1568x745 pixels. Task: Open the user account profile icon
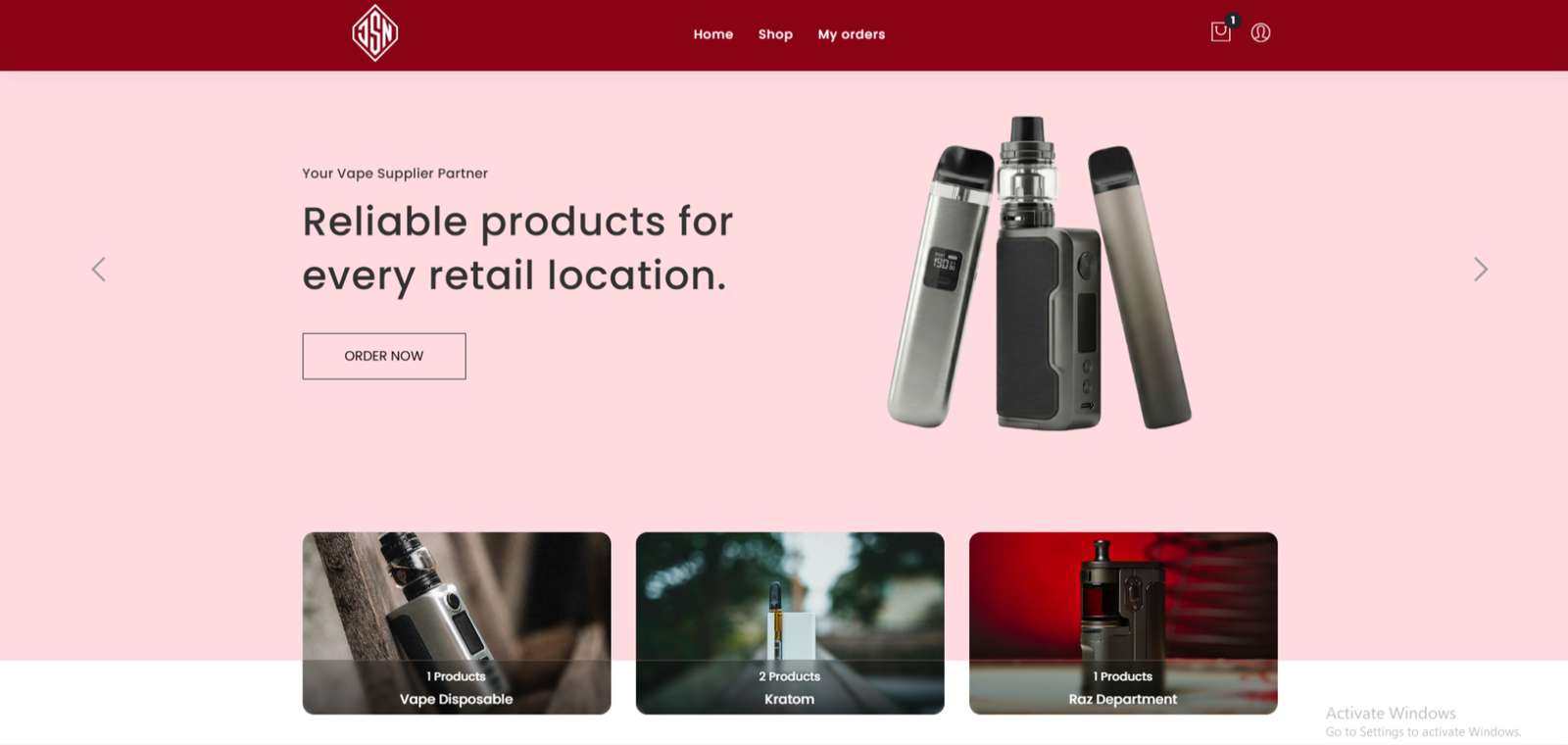pos(1260,32)
